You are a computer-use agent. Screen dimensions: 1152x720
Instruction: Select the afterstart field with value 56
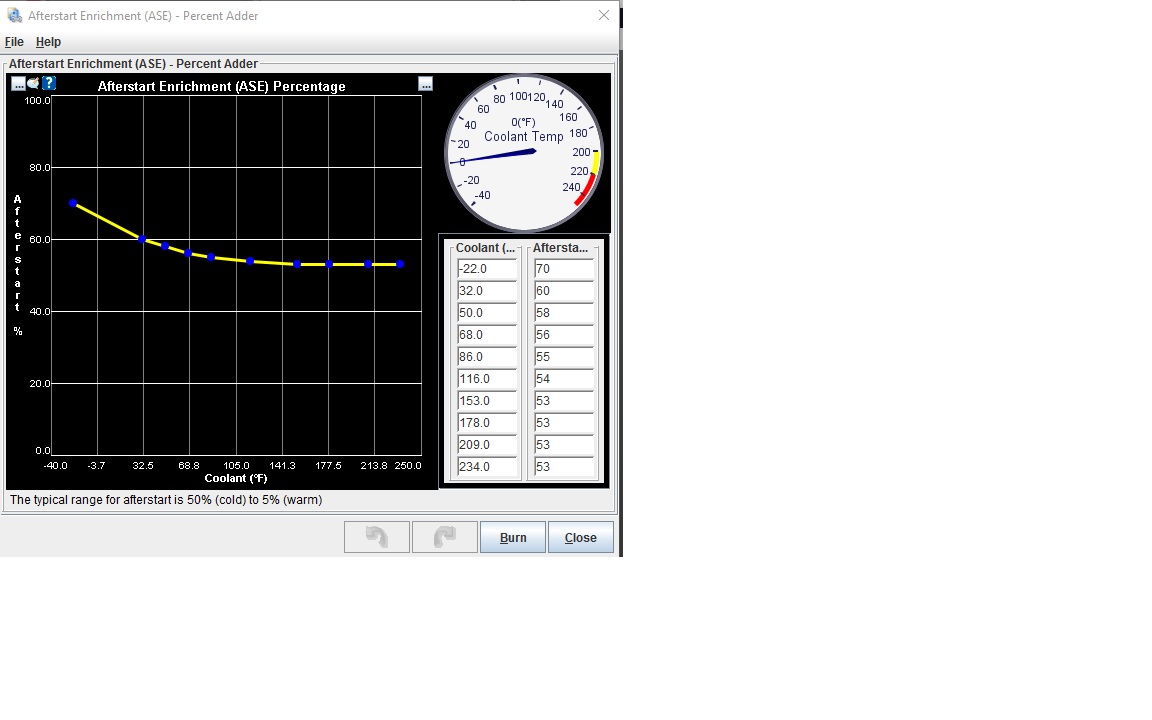pyautogui.click(x=564, y=335)
